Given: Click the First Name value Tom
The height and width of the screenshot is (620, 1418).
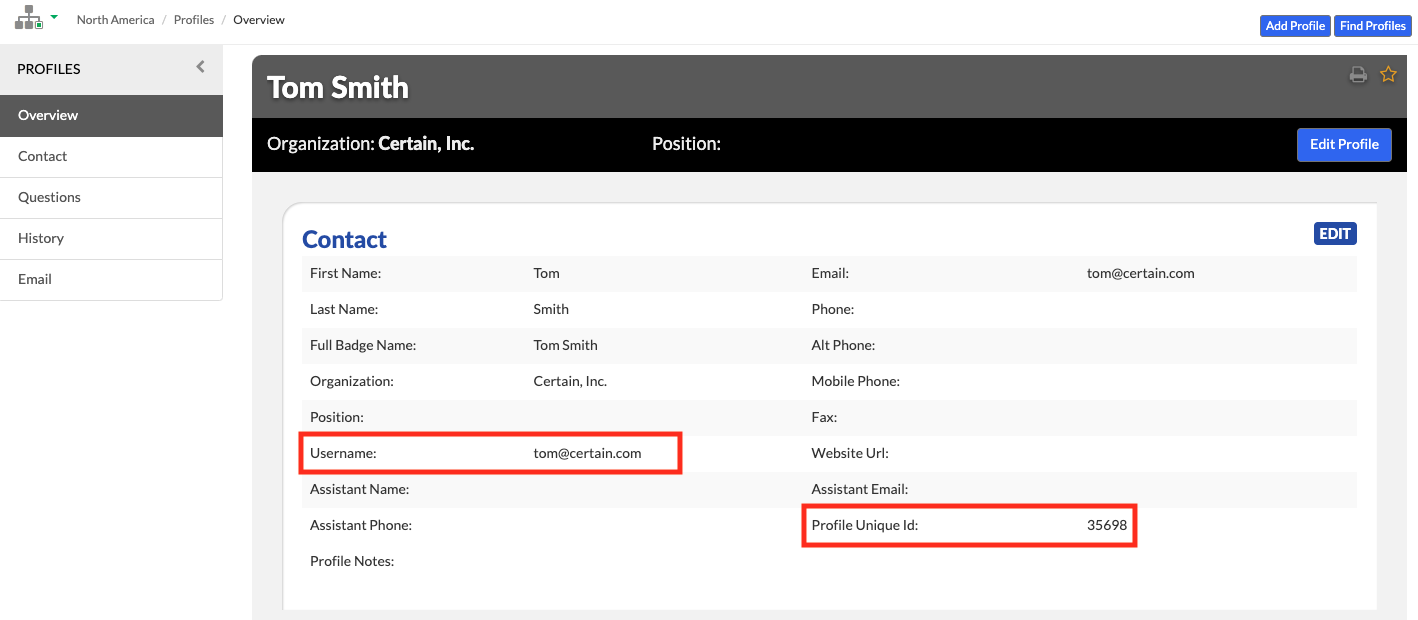Looking at the screenshot, I should coord(546,273).
